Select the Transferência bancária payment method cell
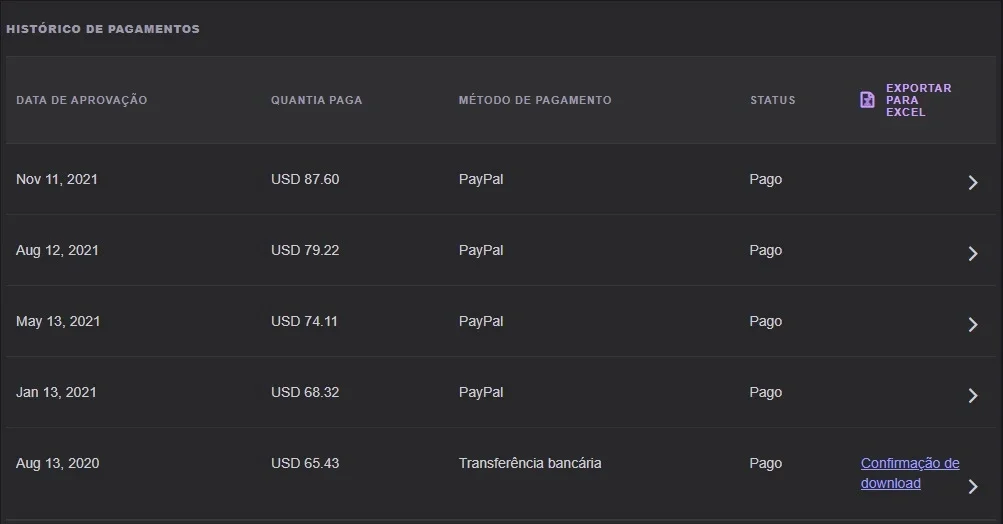The height and width of the screenshot is (524, 1003). pos(530,463)
